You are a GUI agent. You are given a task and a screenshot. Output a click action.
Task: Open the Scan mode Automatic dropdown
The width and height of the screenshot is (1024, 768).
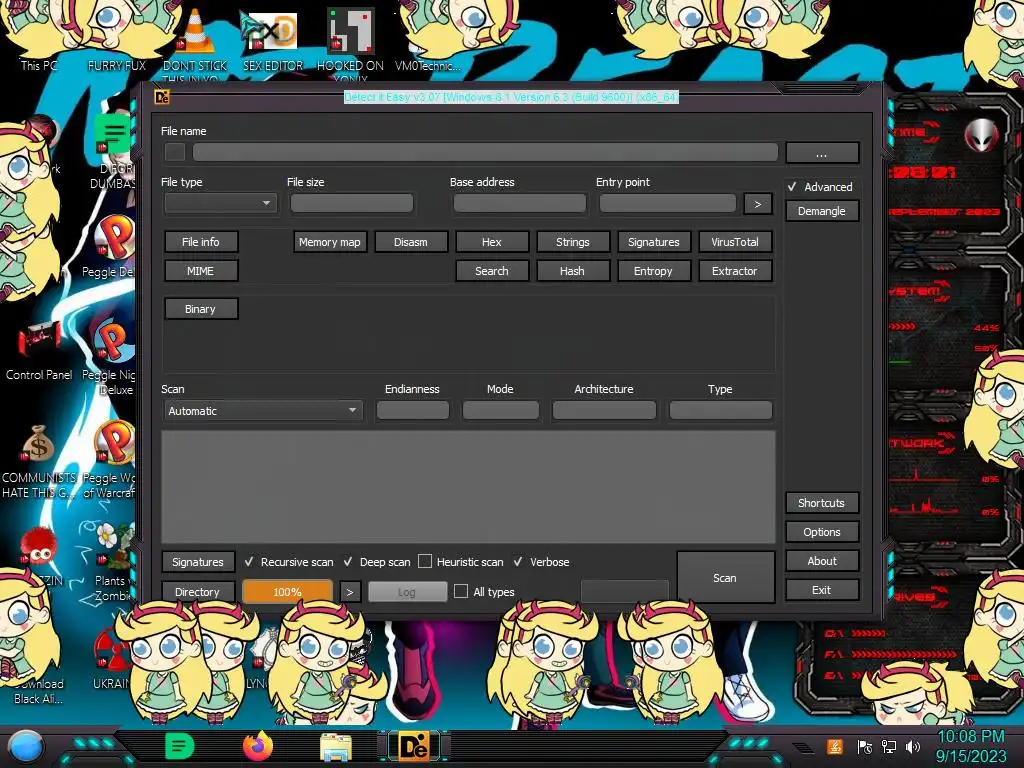pyautogui.click(x=263, y=411)
